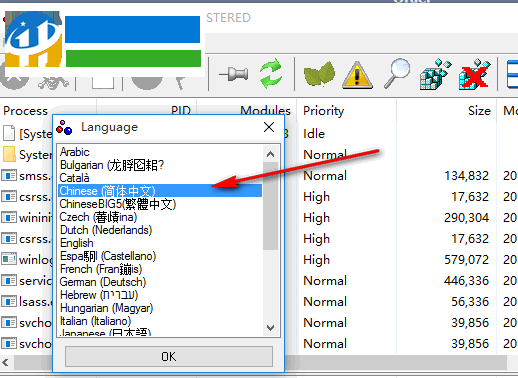Click the Language dialog colored balls icon
The width and height of the screenshot is (518, 378).
pos(64,128)
